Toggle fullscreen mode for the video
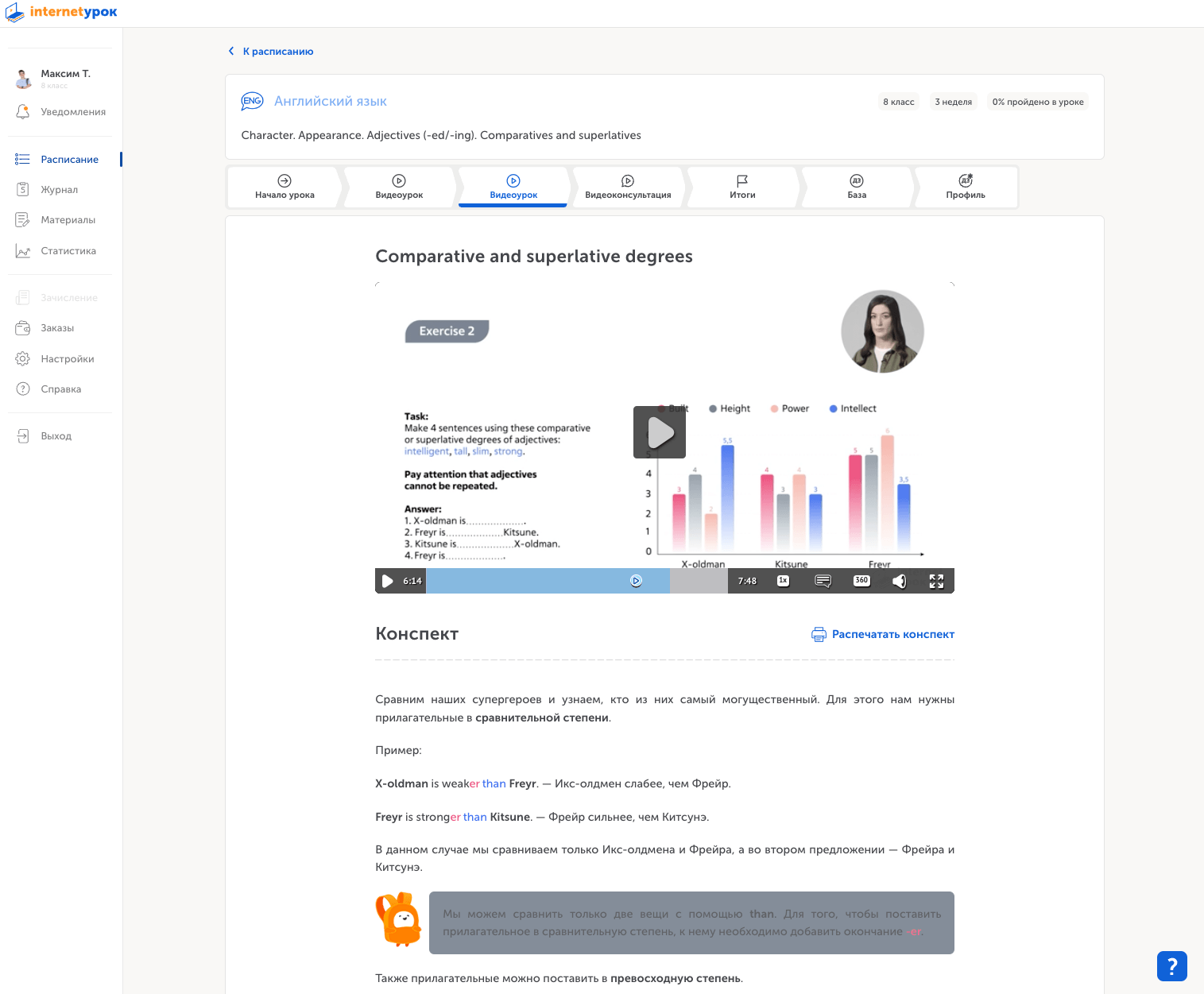 (936, 581)
